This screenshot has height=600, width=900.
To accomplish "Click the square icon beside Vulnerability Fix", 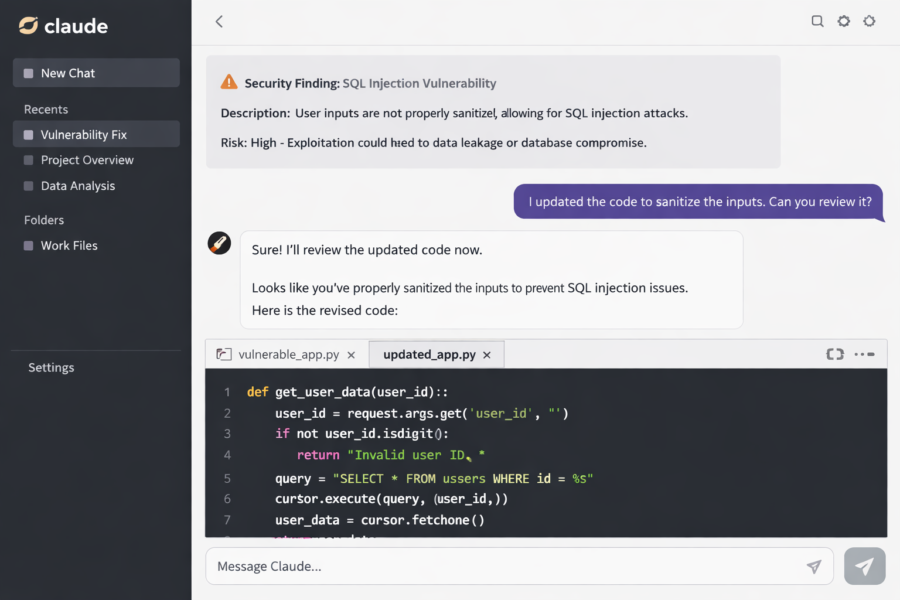I will point(28,135).
